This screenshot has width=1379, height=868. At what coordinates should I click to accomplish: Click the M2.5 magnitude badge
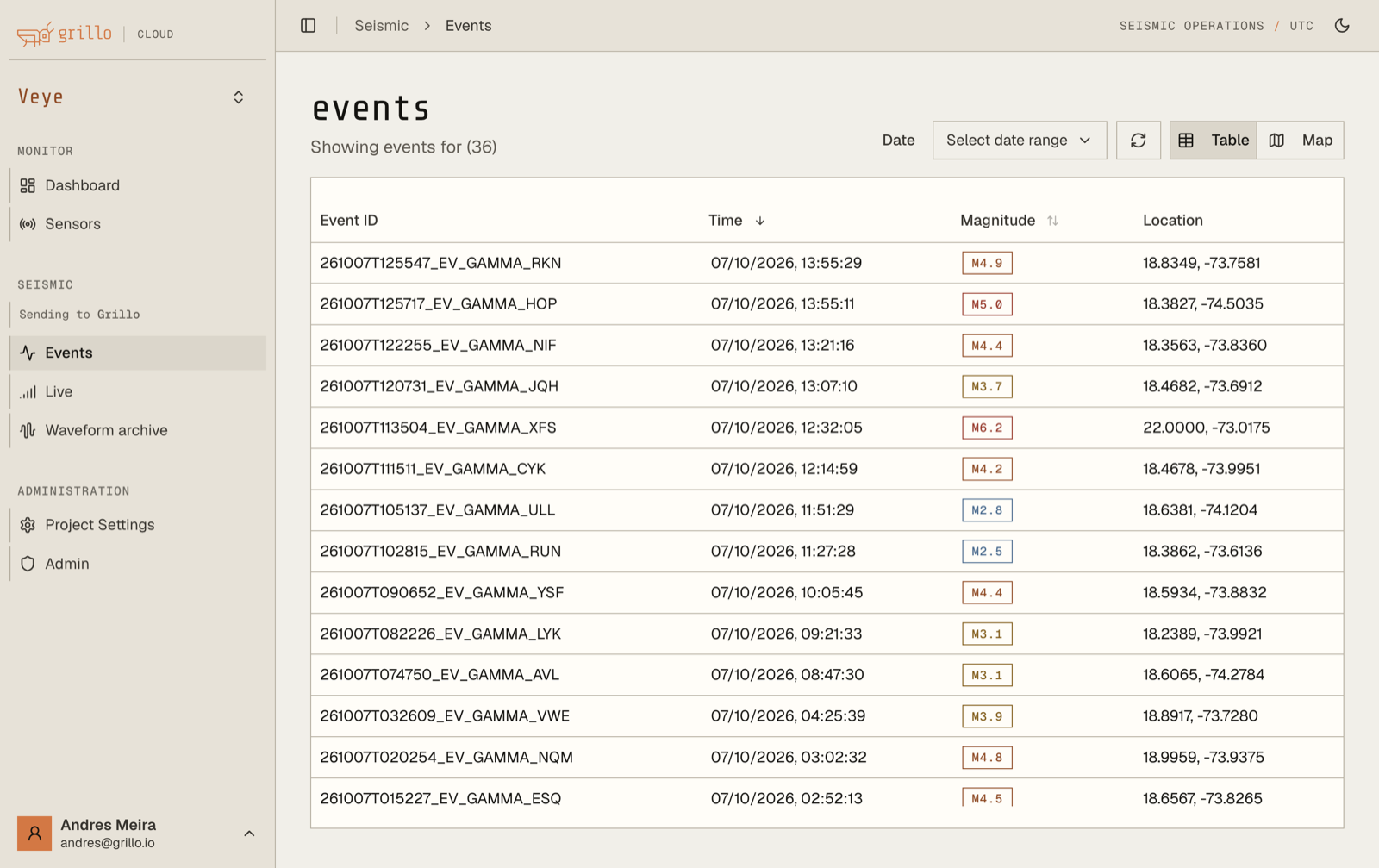coord(987,552)
